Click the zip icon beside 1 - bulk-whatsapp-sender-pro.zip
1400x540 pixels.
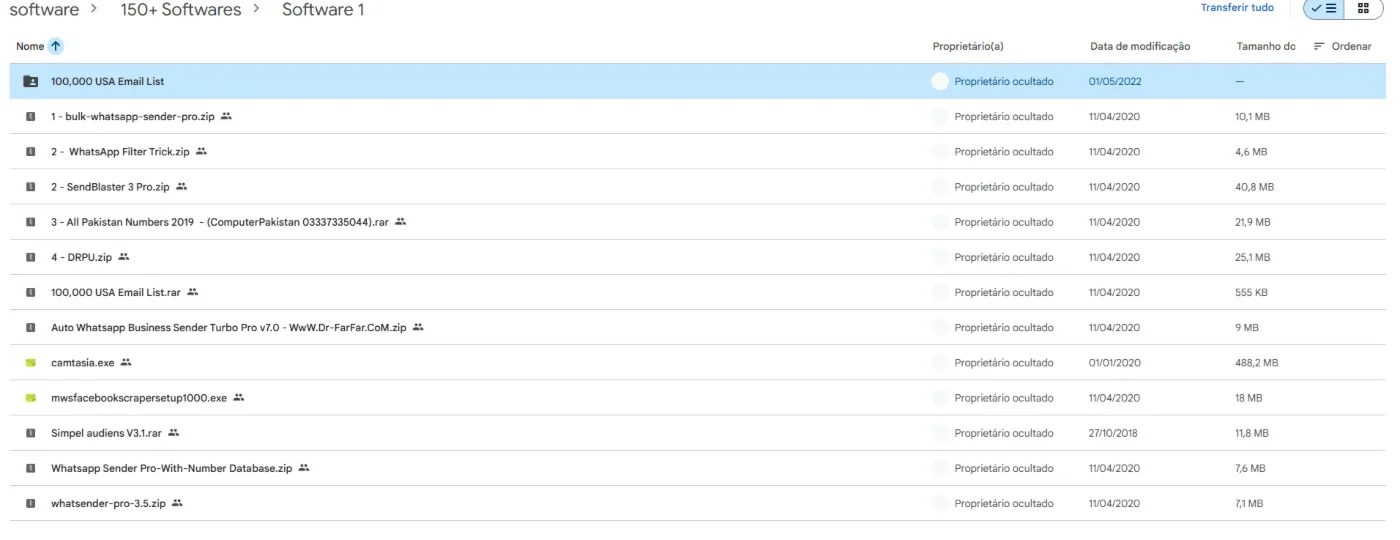click(x=31, y=117)
